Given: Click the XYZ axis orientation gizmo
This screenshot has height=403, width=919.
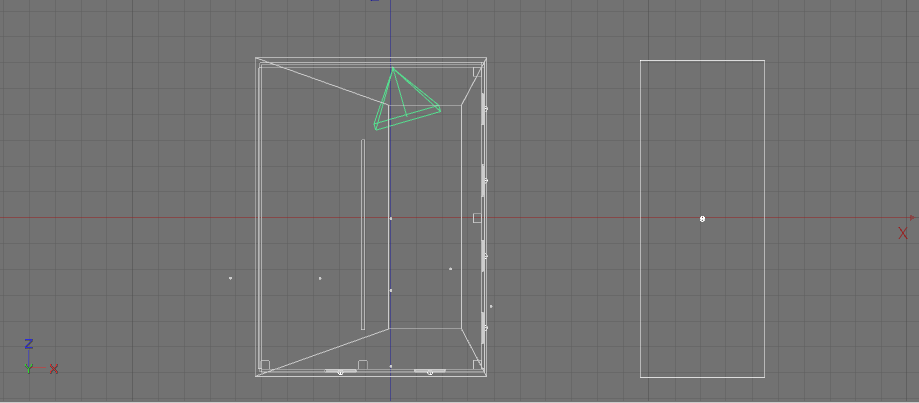Looking at the screenshot, I should (x=41, y=356).
